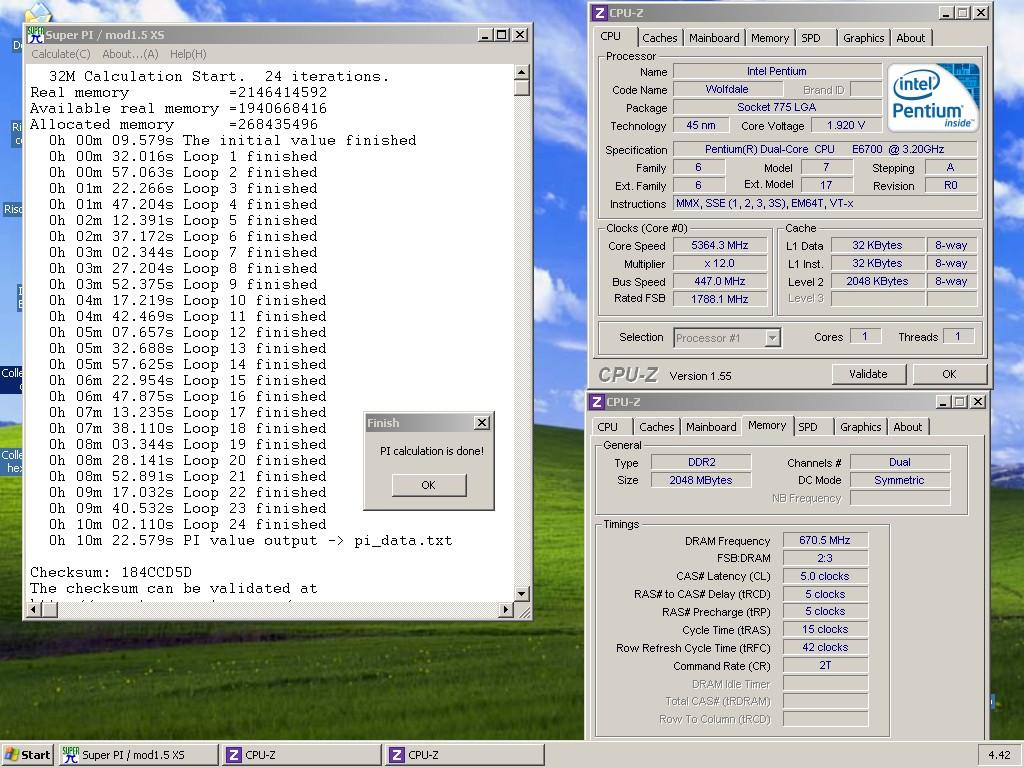Viewport: 1024px width, 768px height.
Task: Click Super PI vertical scrollbar thumb
Action: [x=522, y=88]
